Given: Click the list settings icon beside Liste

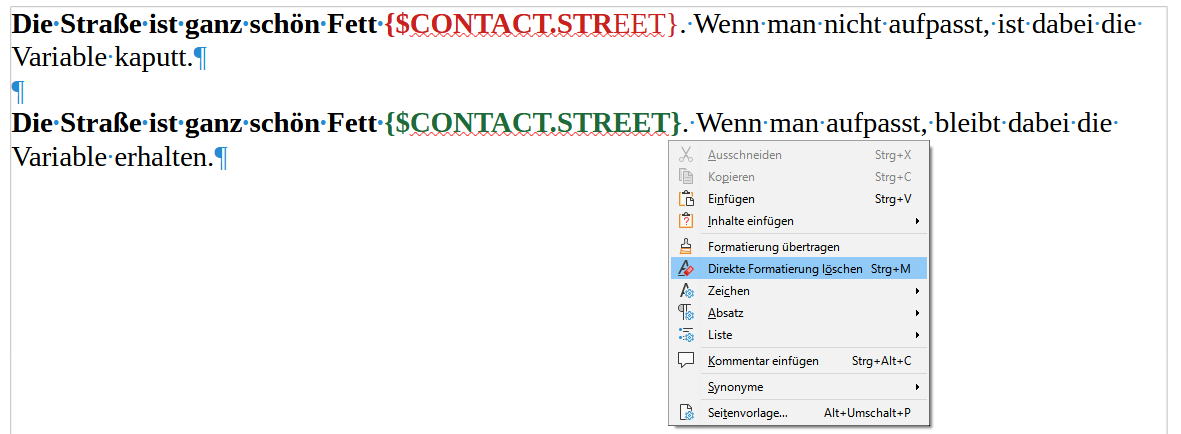Looking at the screenshot, I should pos(686,335).
